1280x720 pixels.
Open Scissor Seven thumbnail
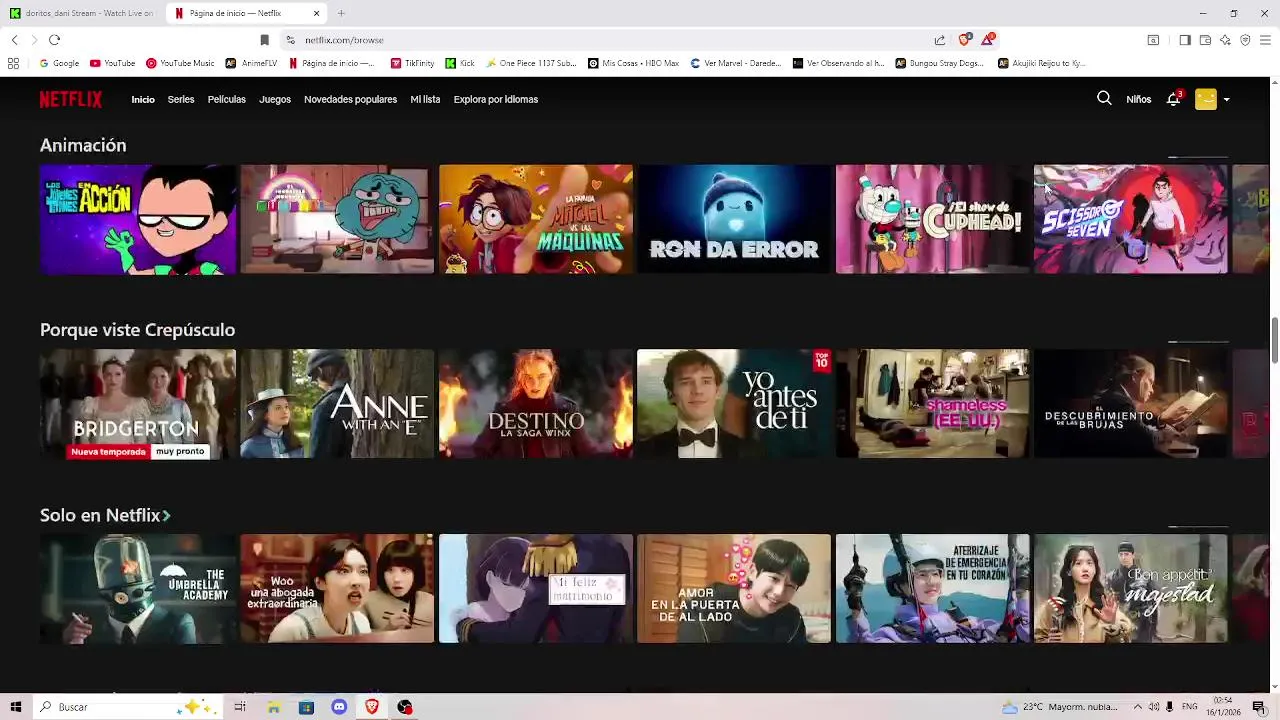point(1131,219)
